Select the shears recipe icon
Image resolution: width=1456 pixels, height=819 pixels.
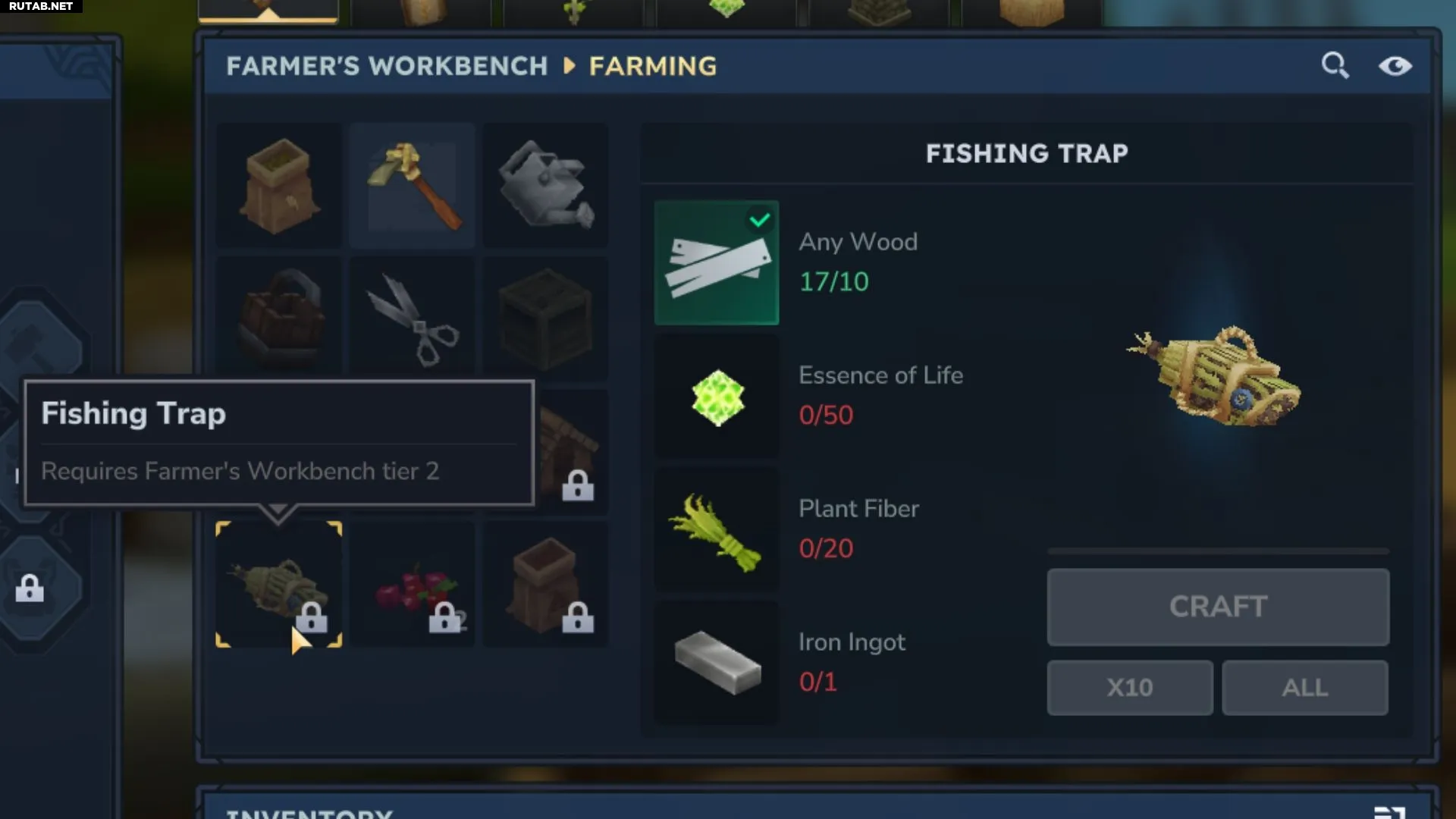pyautogui.click(x=412, y=318)
